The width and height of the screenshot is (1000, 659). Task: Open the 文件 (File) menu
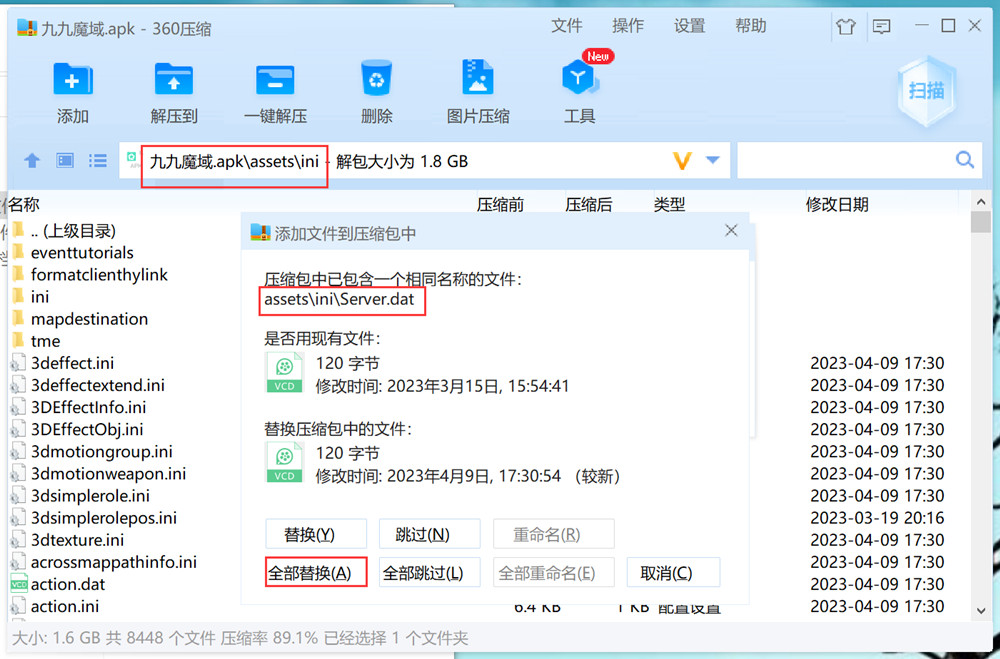pos(567,26)
